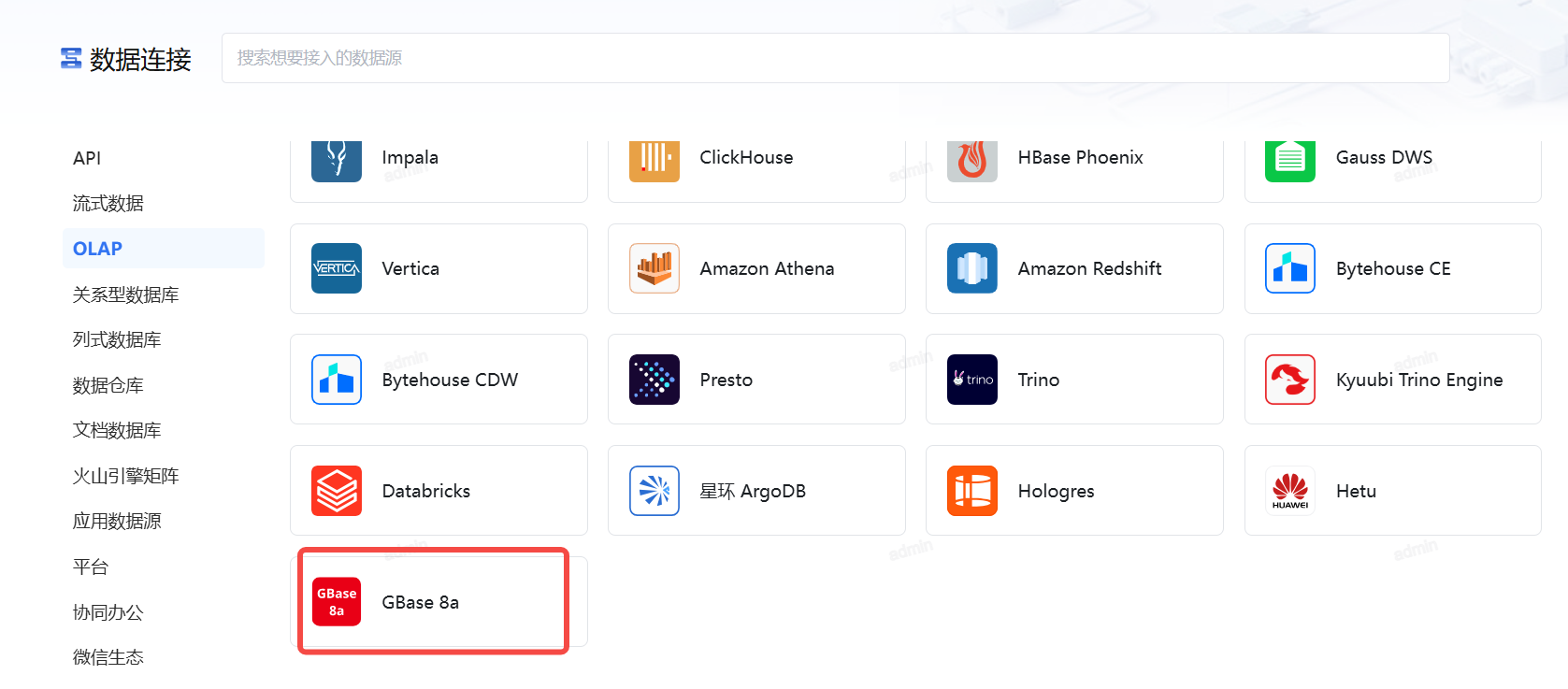The image size is (1568, 689).
Task: Click the 数据连接 page title
Action: 140,59
